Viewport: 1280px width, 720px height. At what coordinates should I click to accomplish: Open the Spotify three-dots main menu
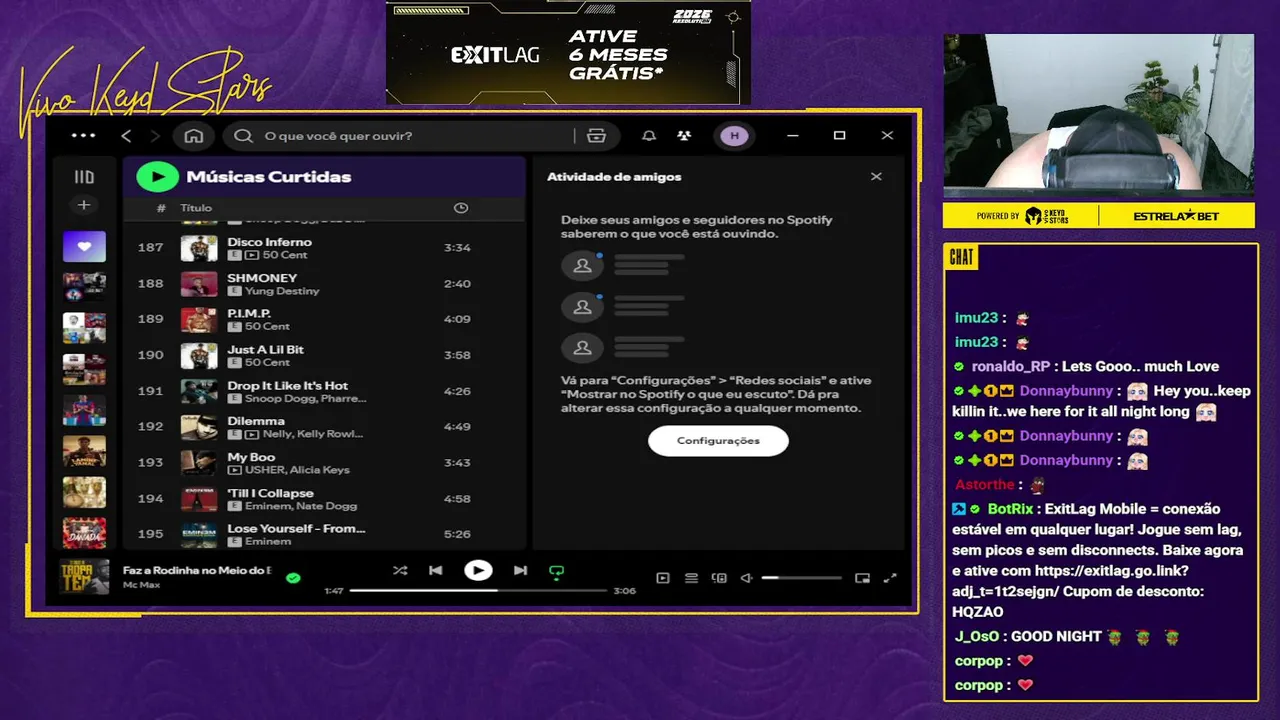click(x=84, y=136)
